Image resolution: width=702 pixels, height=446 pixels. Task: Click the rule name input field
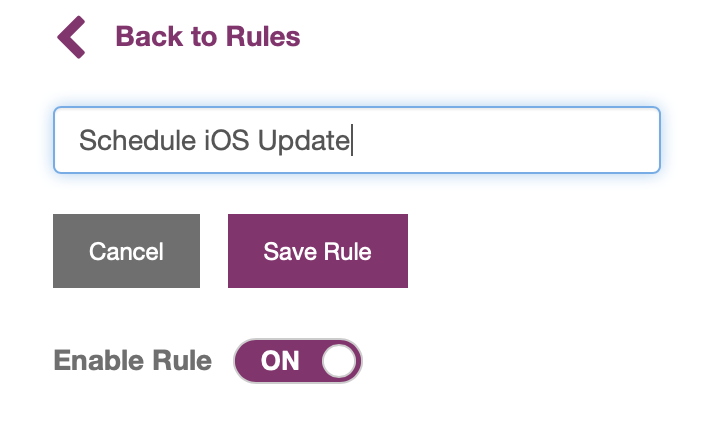pyautogui.click(x=357, y=140)
